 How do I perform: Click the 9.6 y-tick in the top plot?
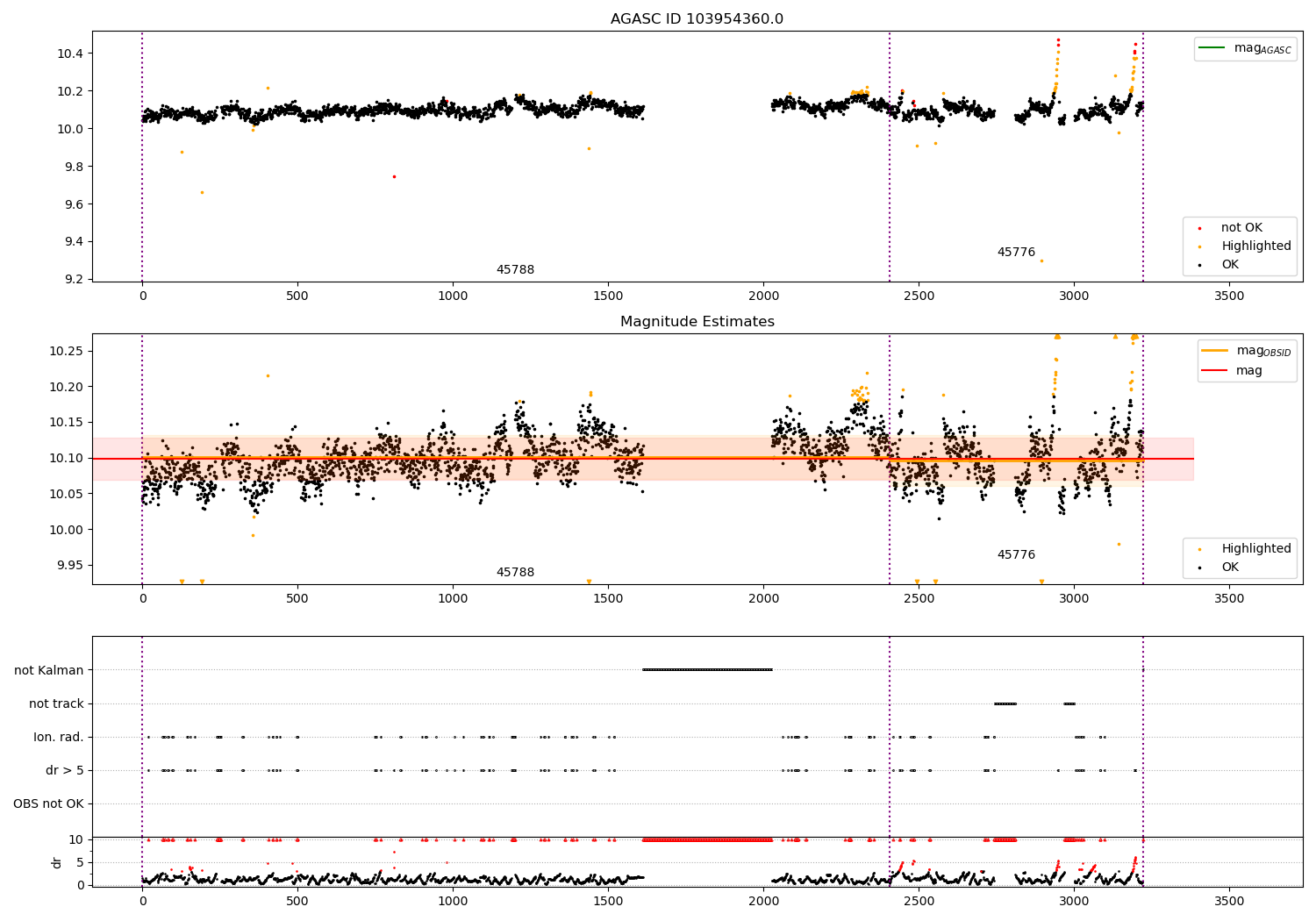click(74, 205)
